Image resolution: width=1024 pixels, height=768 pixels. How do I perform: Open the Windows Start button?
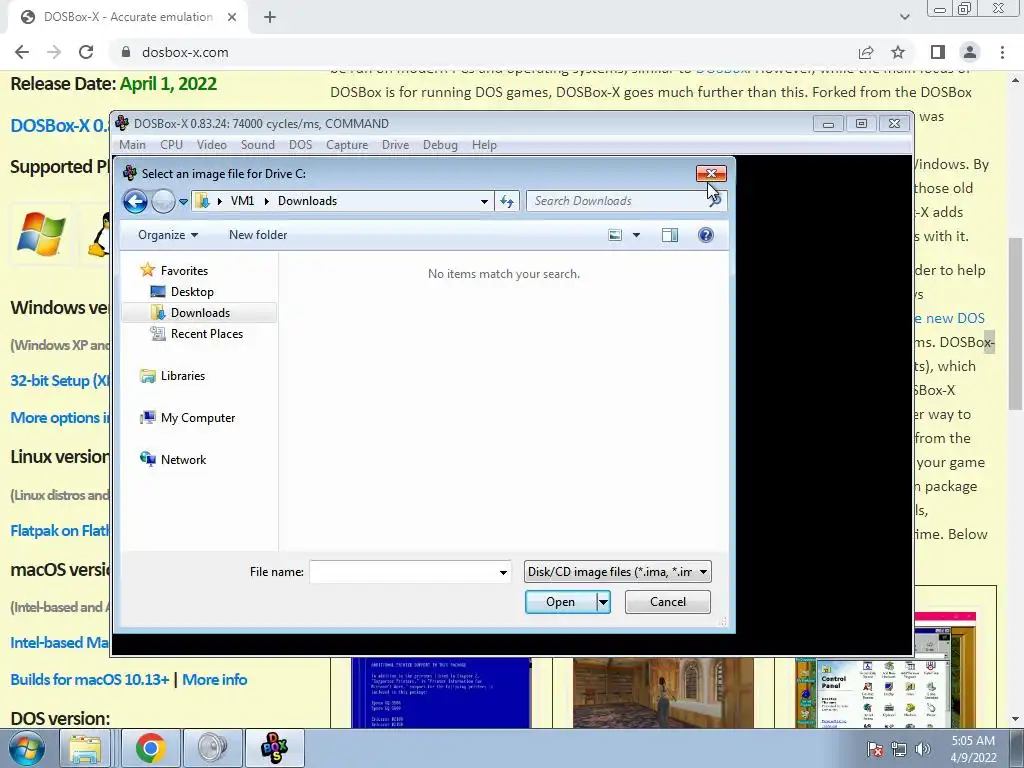coord(26,748)
